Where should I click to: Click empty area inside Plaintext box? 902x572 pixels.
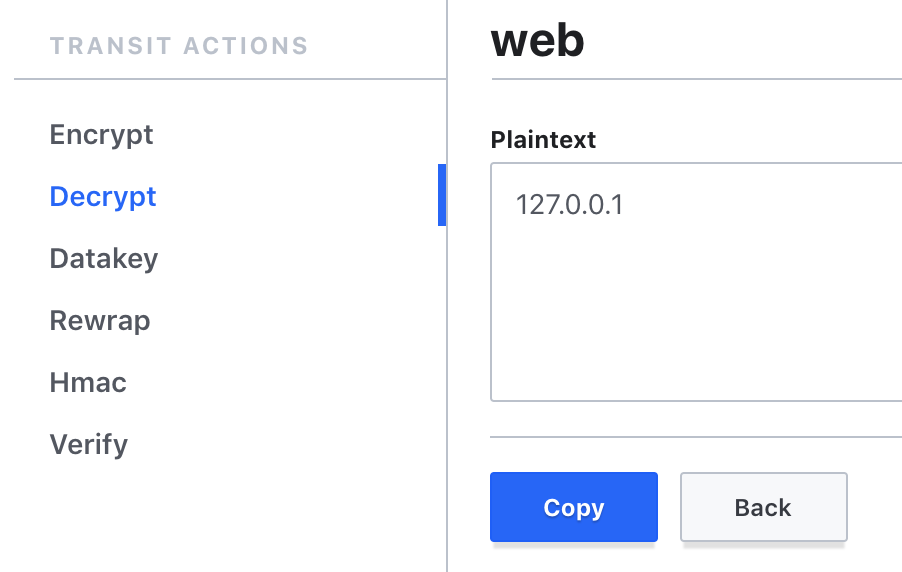pos(696,311)
